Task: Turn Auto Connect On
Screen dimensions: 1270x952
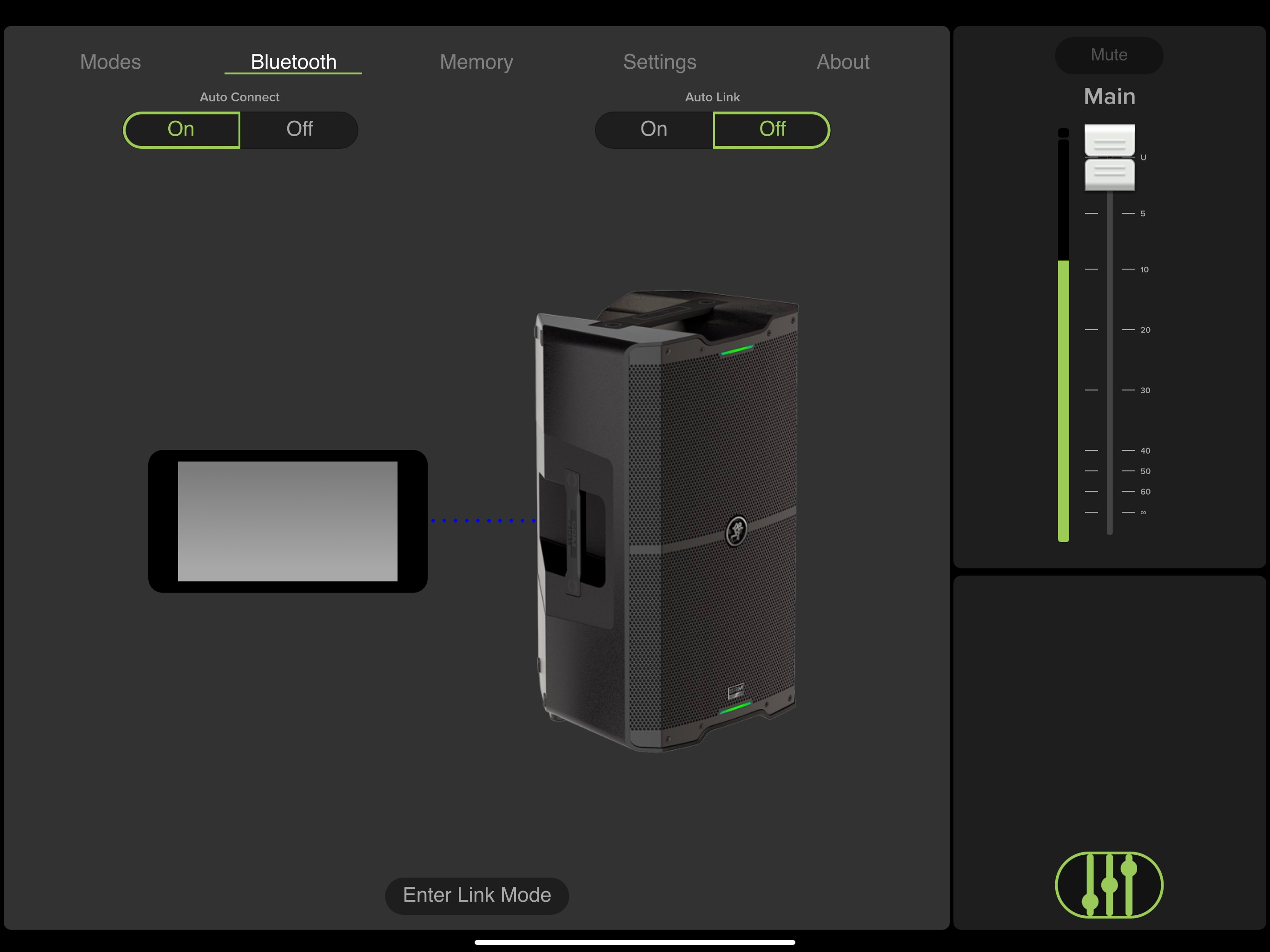Action: click(x=181, y=130)
